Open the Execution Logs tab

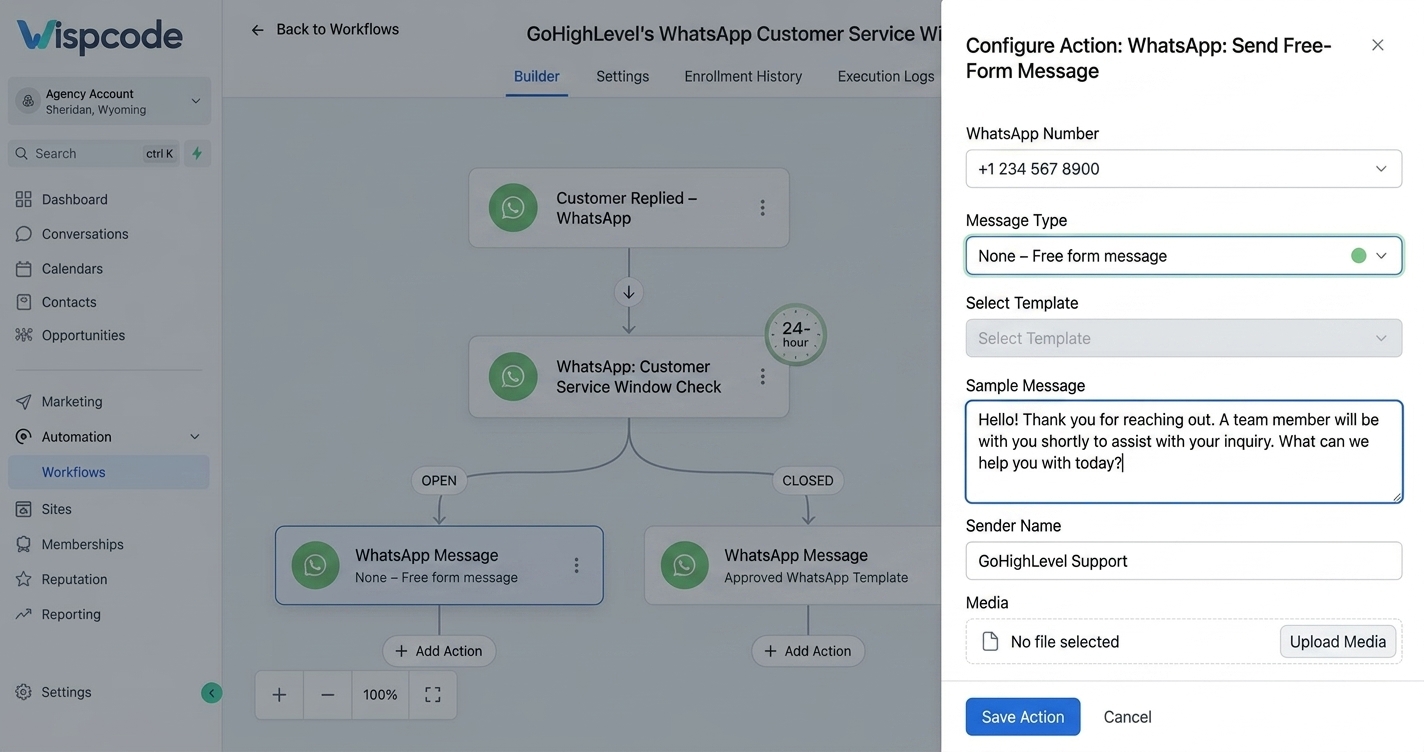[x=886, y=76]
